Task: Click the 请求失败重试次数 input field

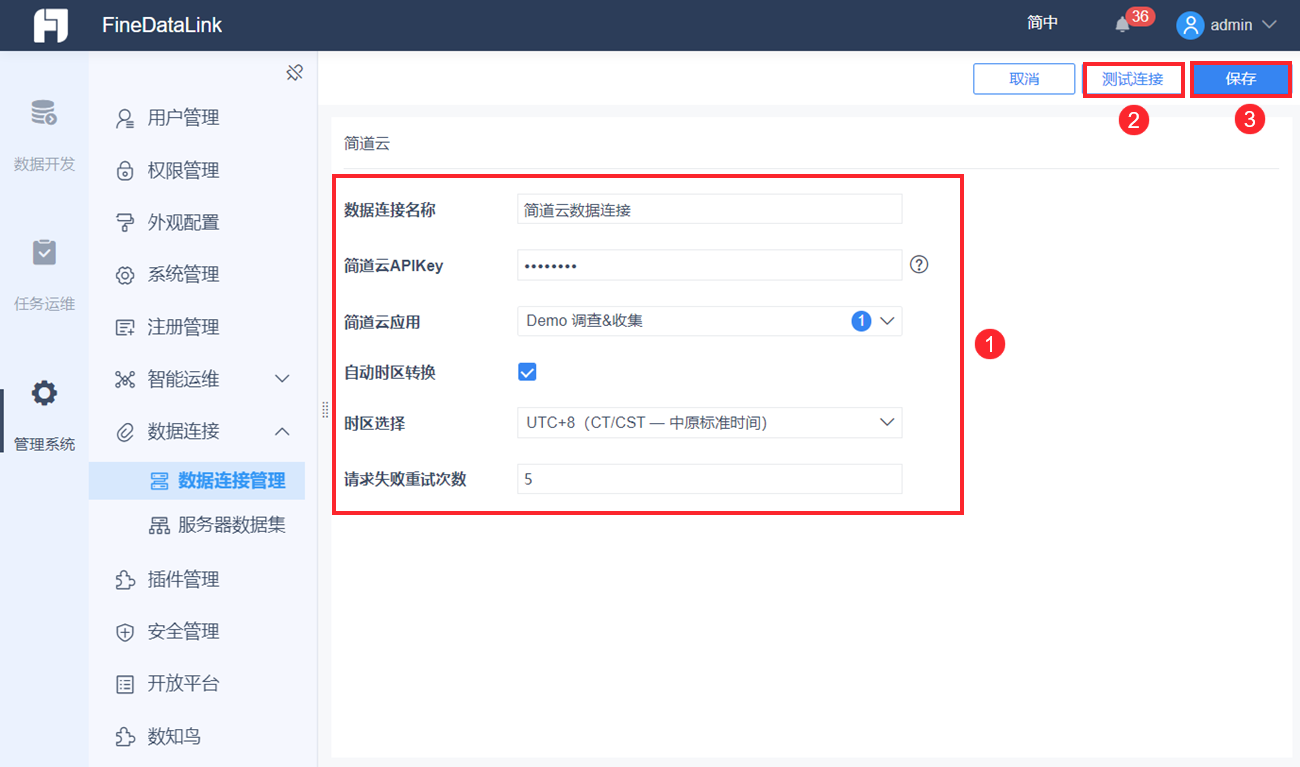Action: [x=709, y=479]
